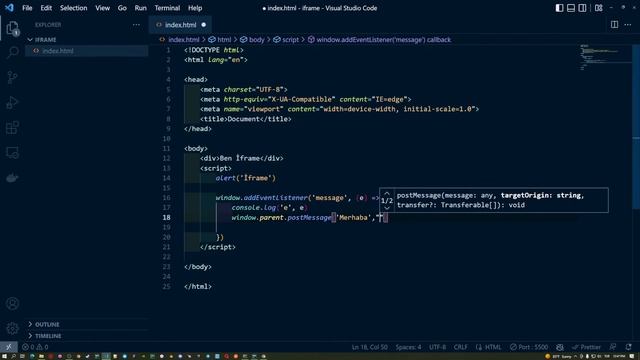Open the View menu

[102, 8]
